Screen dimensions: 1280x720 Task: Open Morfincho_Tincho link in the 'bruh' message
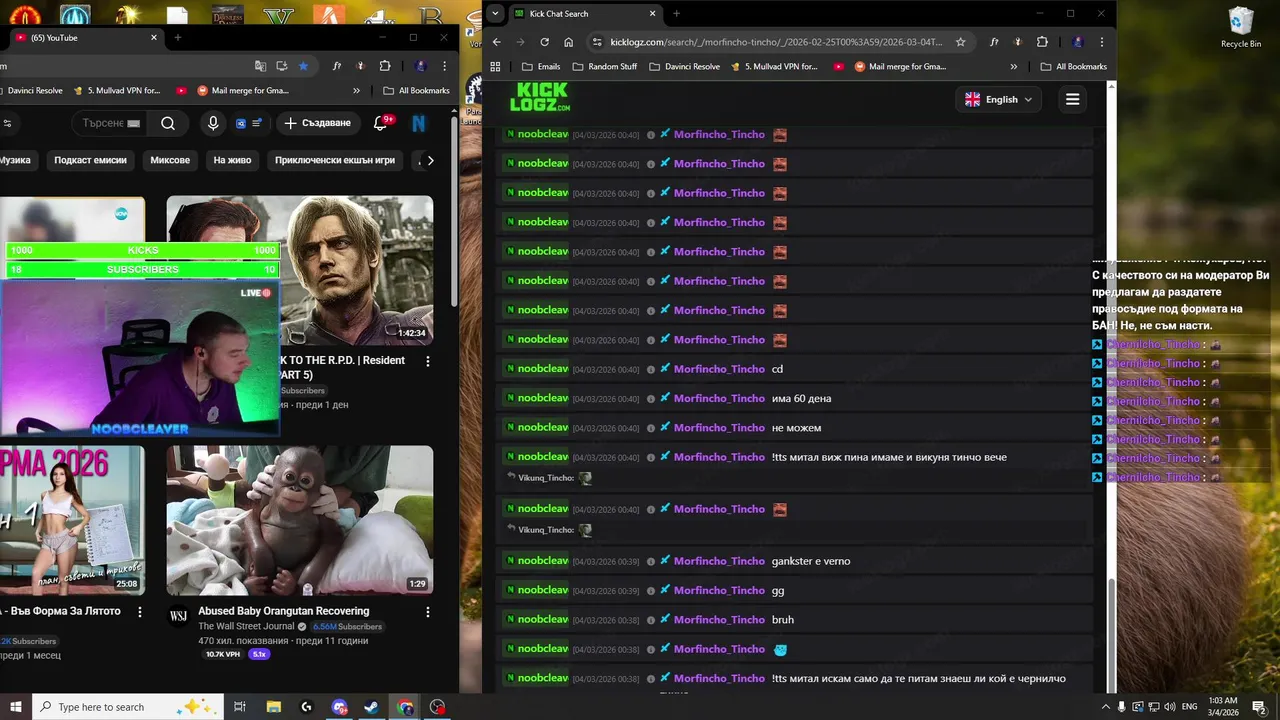[x=719, y=620]
